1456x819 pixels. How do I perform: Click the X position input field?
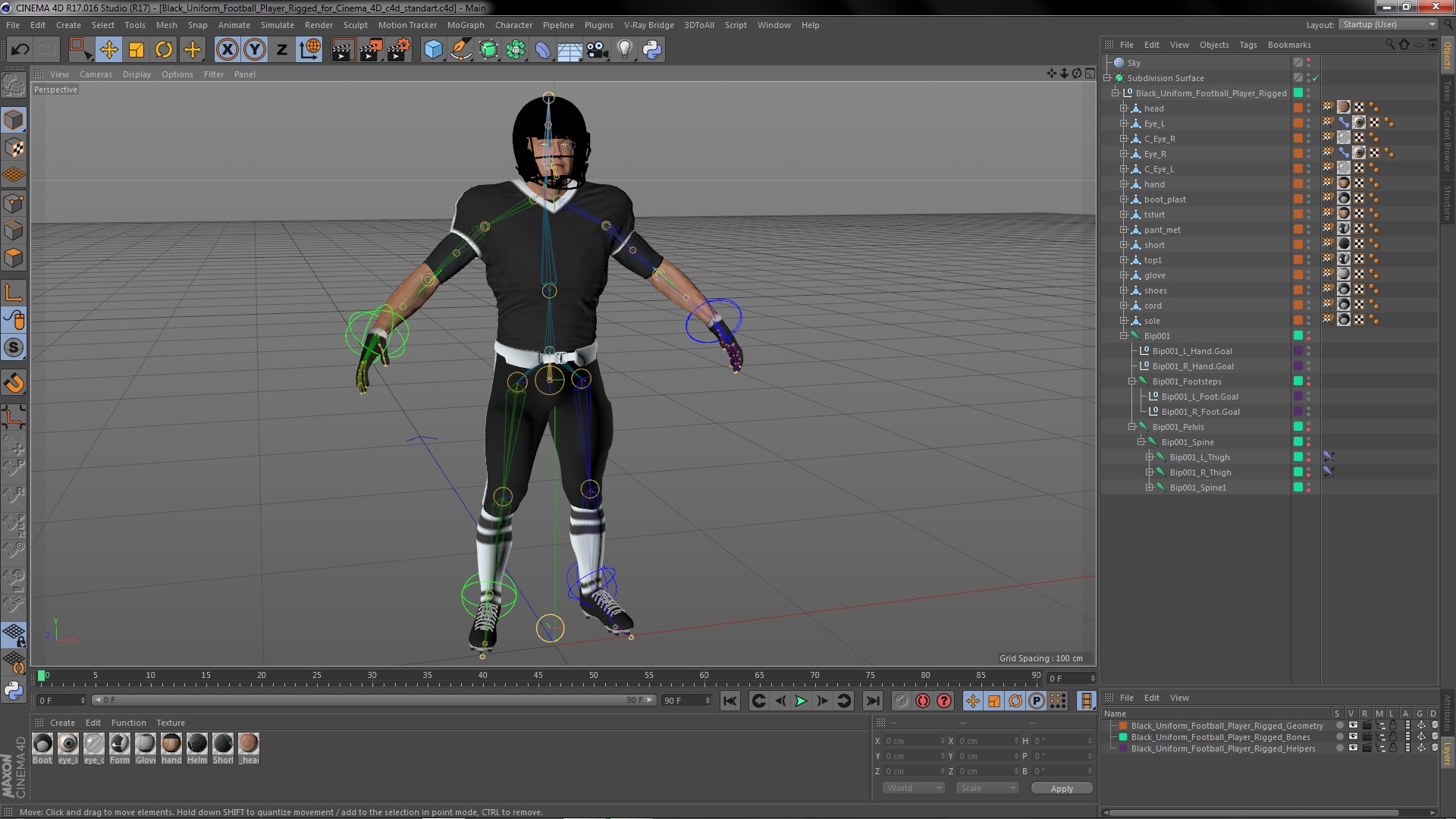(914, 741)
